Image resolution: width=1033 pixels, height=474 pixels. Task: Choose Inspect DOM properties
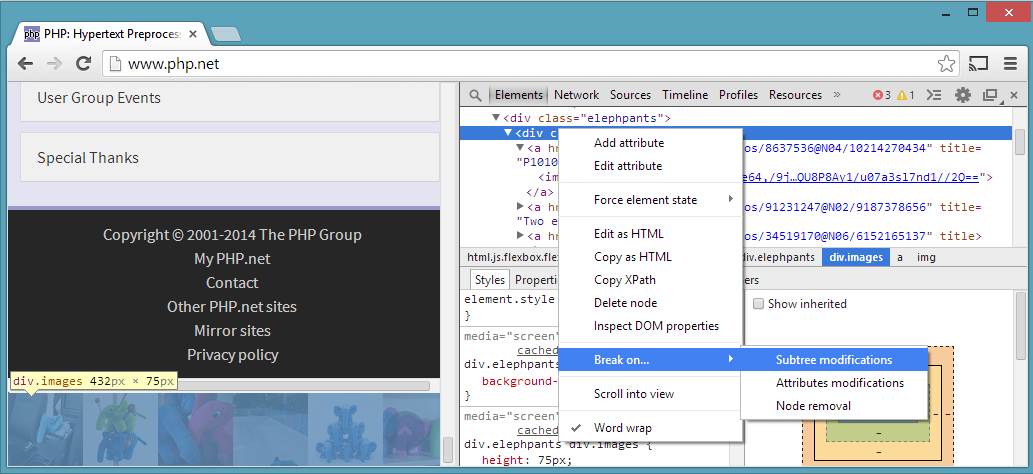pos(651,326)
